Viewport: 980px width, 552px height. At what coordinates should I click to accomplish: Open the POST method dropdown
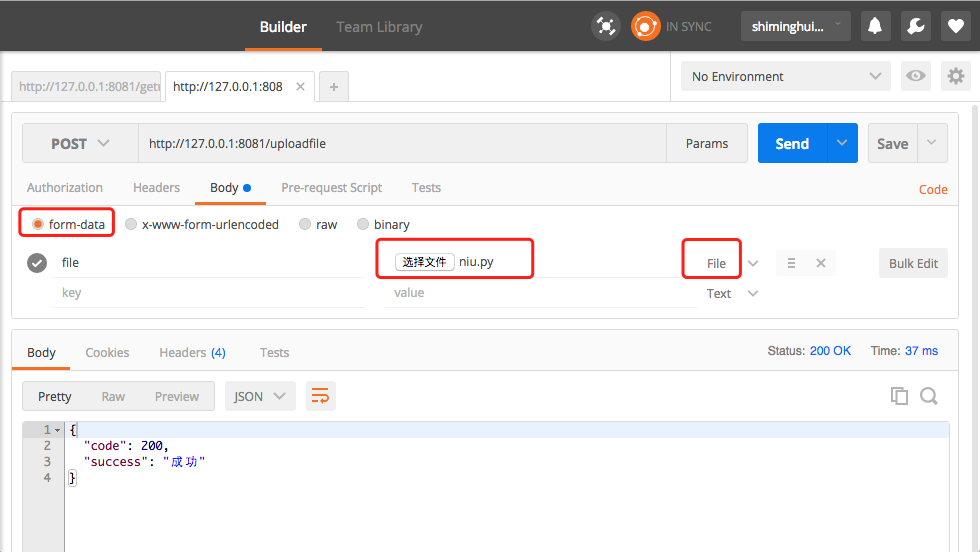pyautogui.click(x=80, y=144)
